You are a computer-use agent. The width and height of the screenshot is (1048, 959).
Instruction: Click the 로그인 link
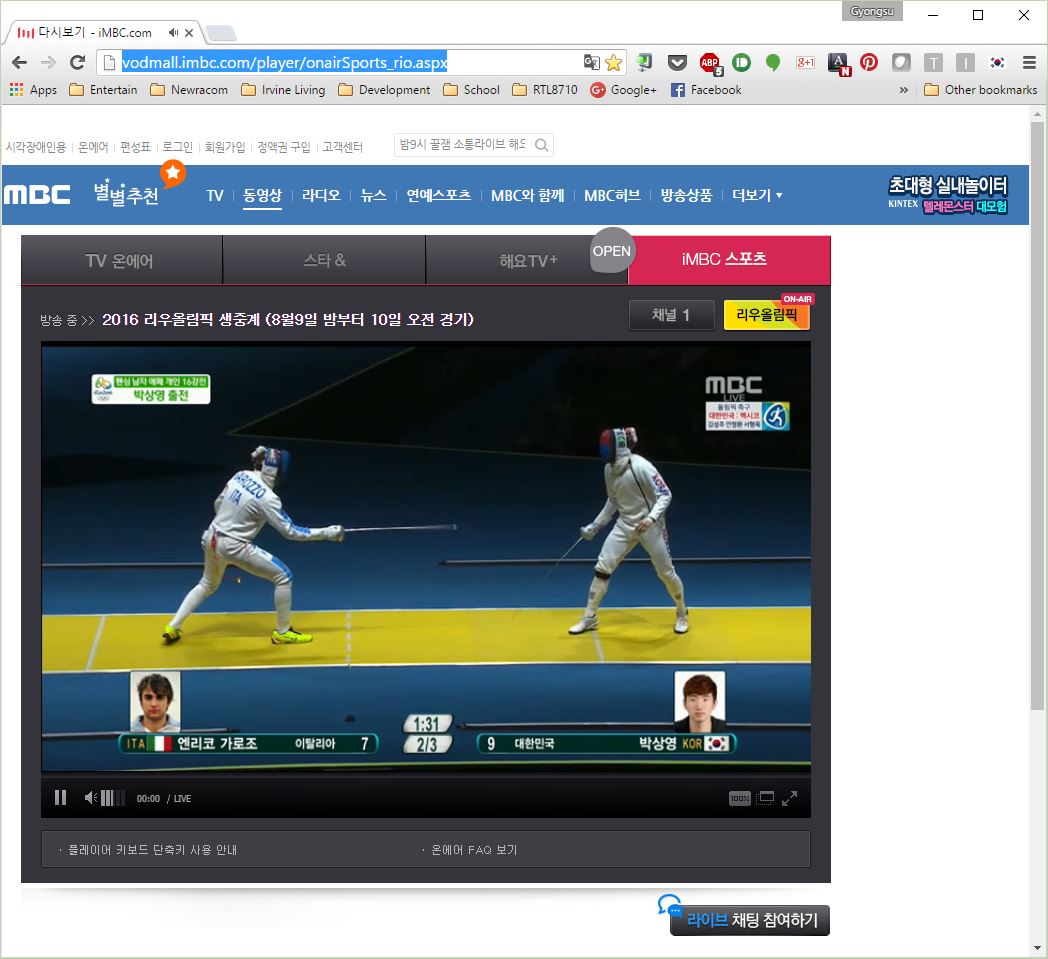[177, 146]
